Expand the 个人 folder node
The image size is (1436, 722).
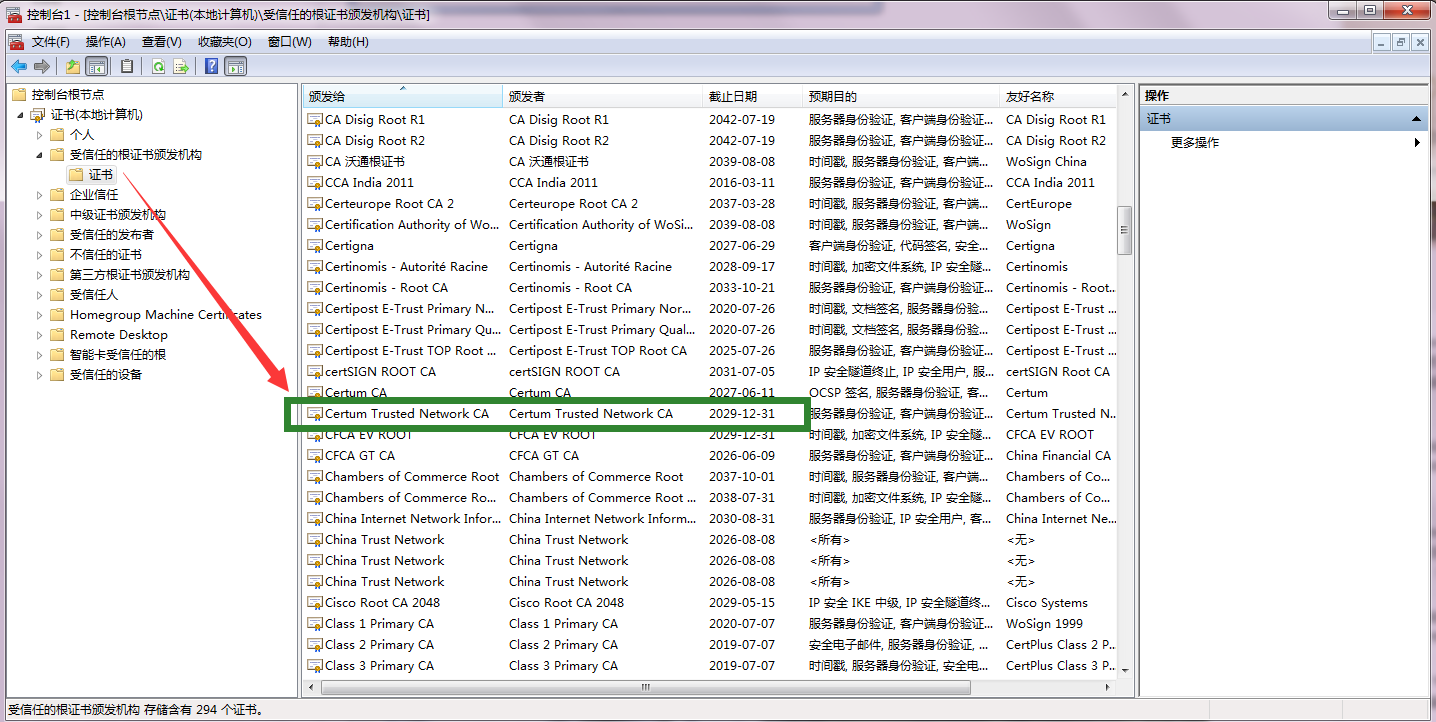click(x=40, y=135)
